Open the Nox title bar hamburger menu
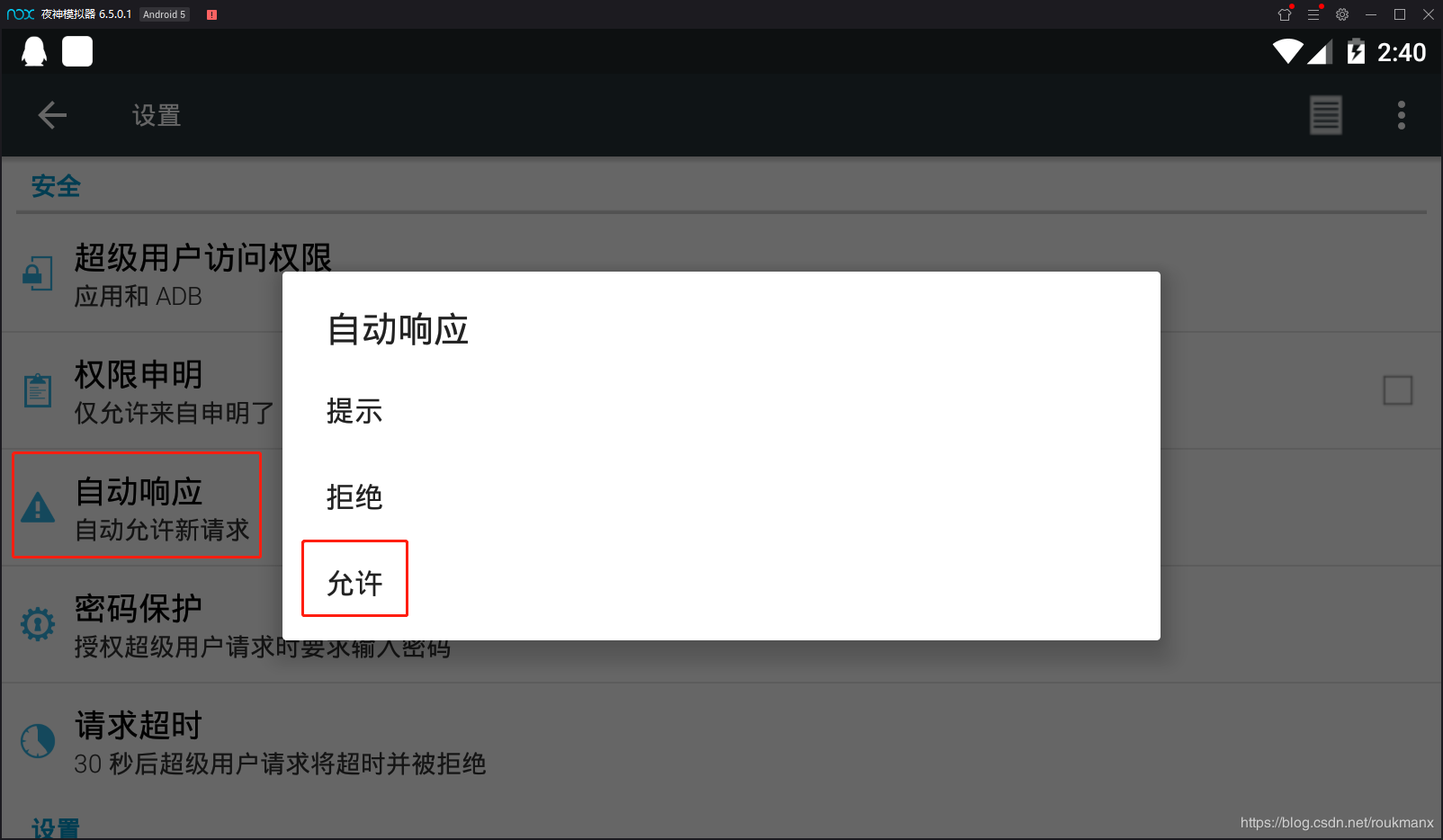1443x840 pixels. click(x=1313, y=14)
